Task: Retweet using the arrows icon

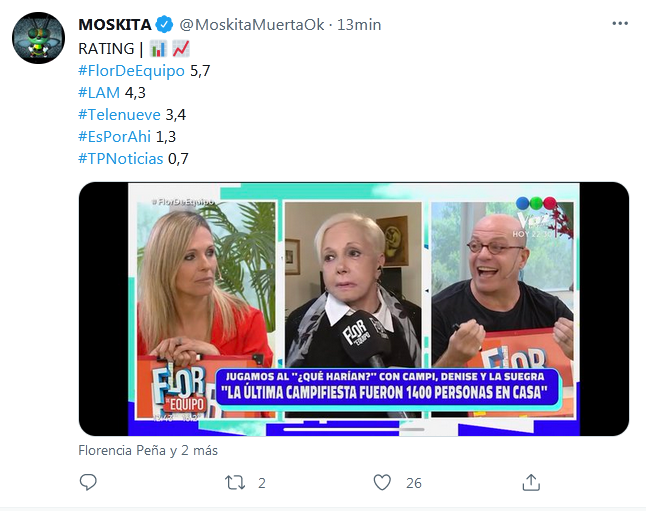Action: coord(235,483)
